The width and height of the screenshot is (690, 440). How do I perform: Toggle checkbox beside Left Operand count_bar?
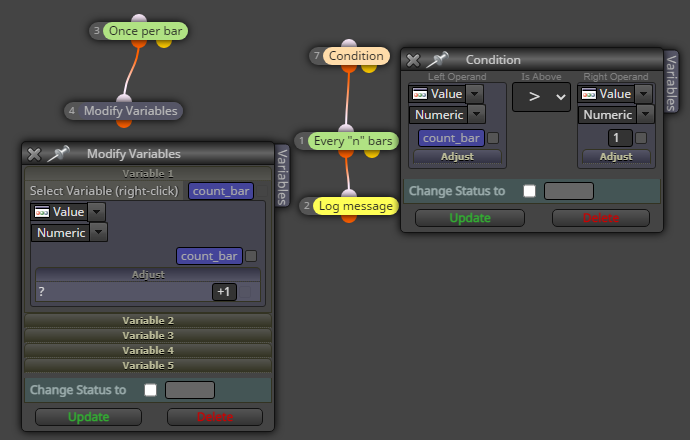pyautogui.click(x=493, y=138)
